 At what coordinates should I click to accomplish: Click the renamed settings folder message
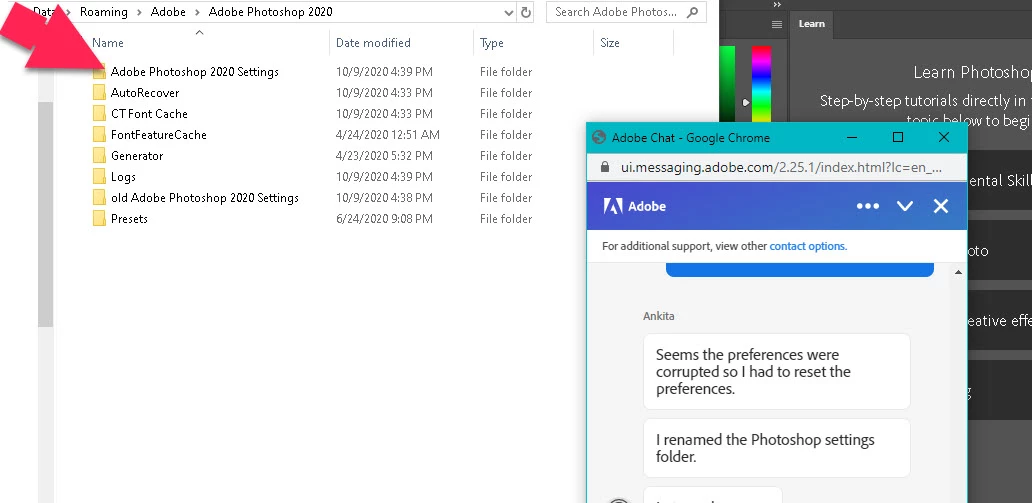777,448
